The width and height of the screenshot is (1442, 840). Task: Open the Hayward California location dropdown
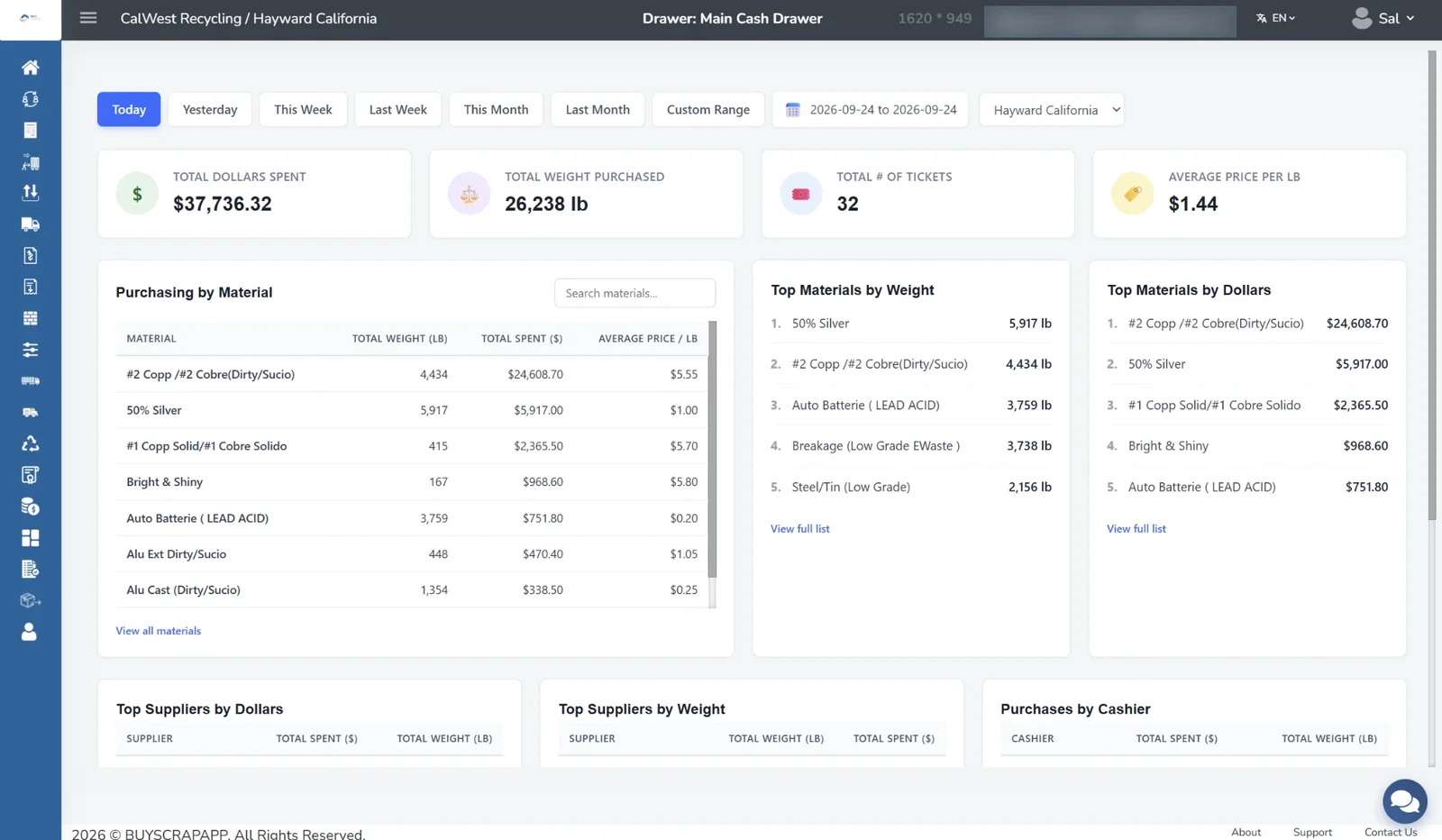tap(1051, 110)
